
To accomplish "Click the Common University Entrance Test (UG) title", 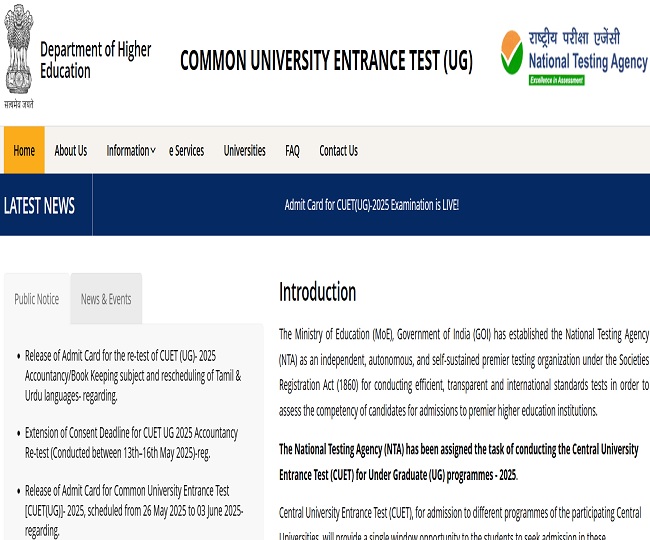I will click(326, 61).
